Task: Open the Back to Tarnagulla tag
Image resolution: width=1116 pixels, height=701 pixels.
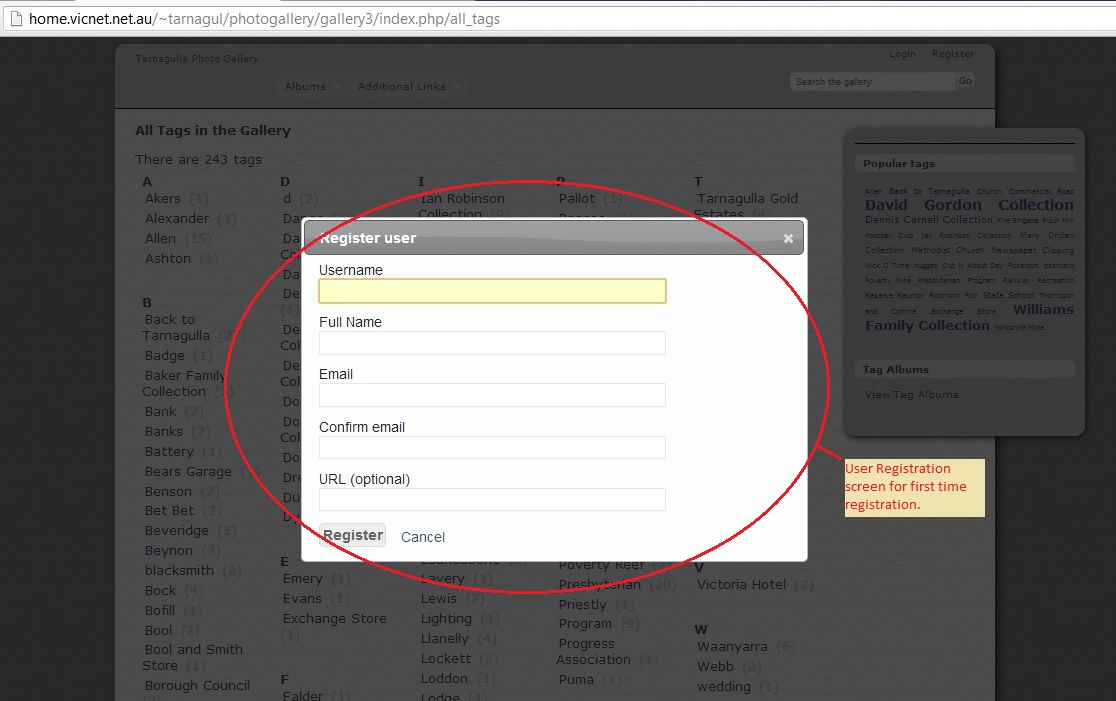Action: 176,327
